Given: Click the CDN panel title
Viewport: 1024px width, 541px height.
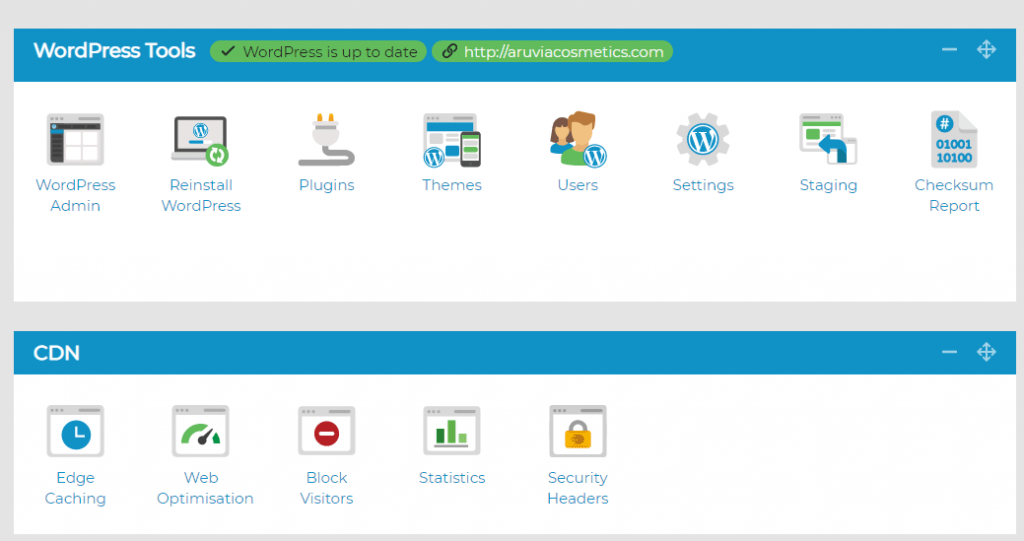Looking at the screenshot, I should tap(57, 353).
